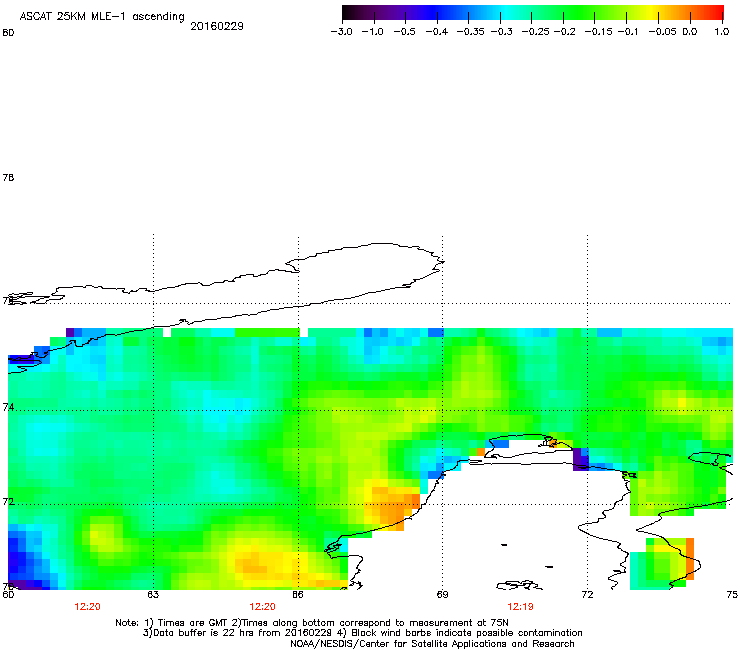Click the longitude label 63
This screenshot has height=650, width=740.
153,595
